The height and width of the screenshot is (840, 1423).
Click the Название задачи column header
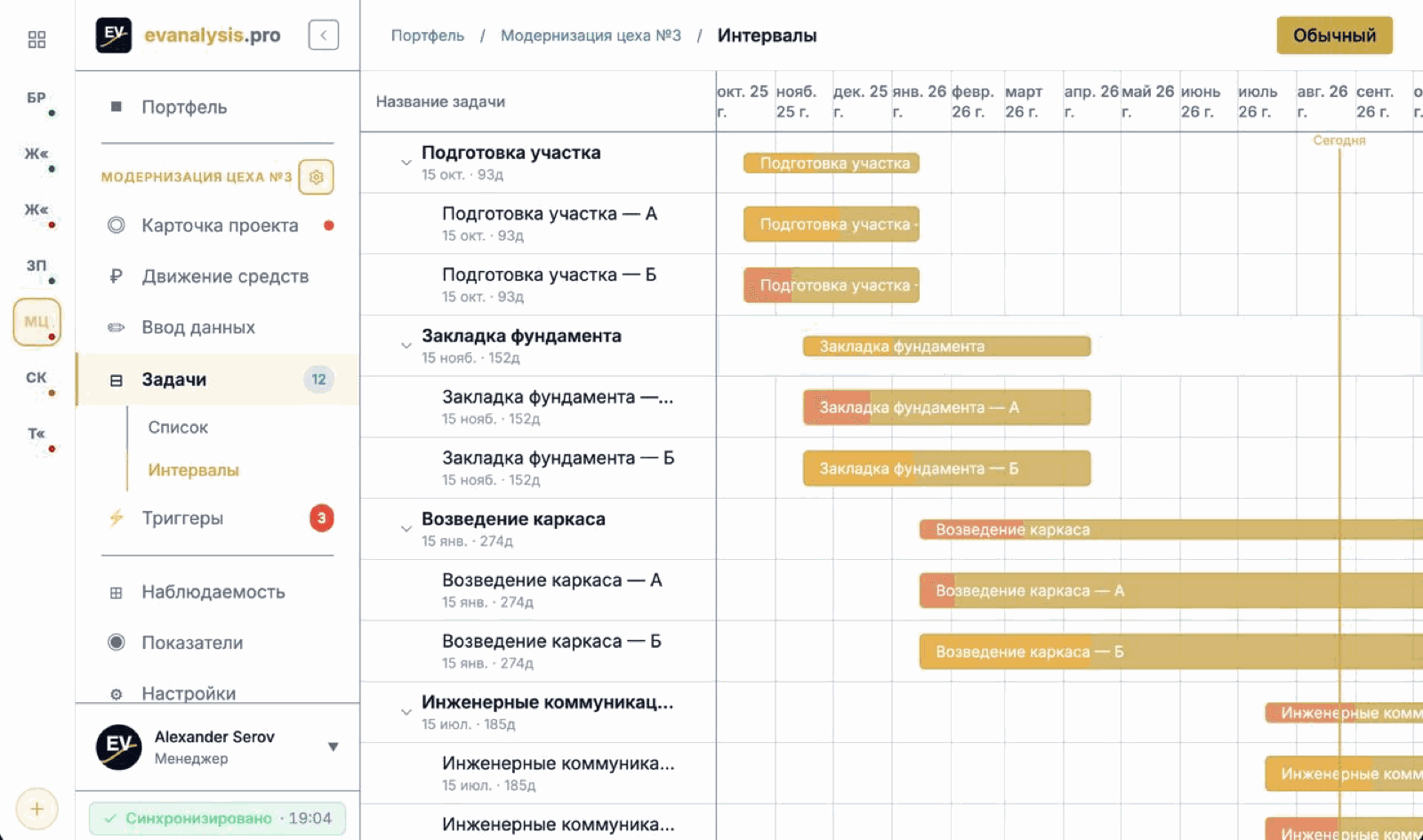tap(440, 101)
